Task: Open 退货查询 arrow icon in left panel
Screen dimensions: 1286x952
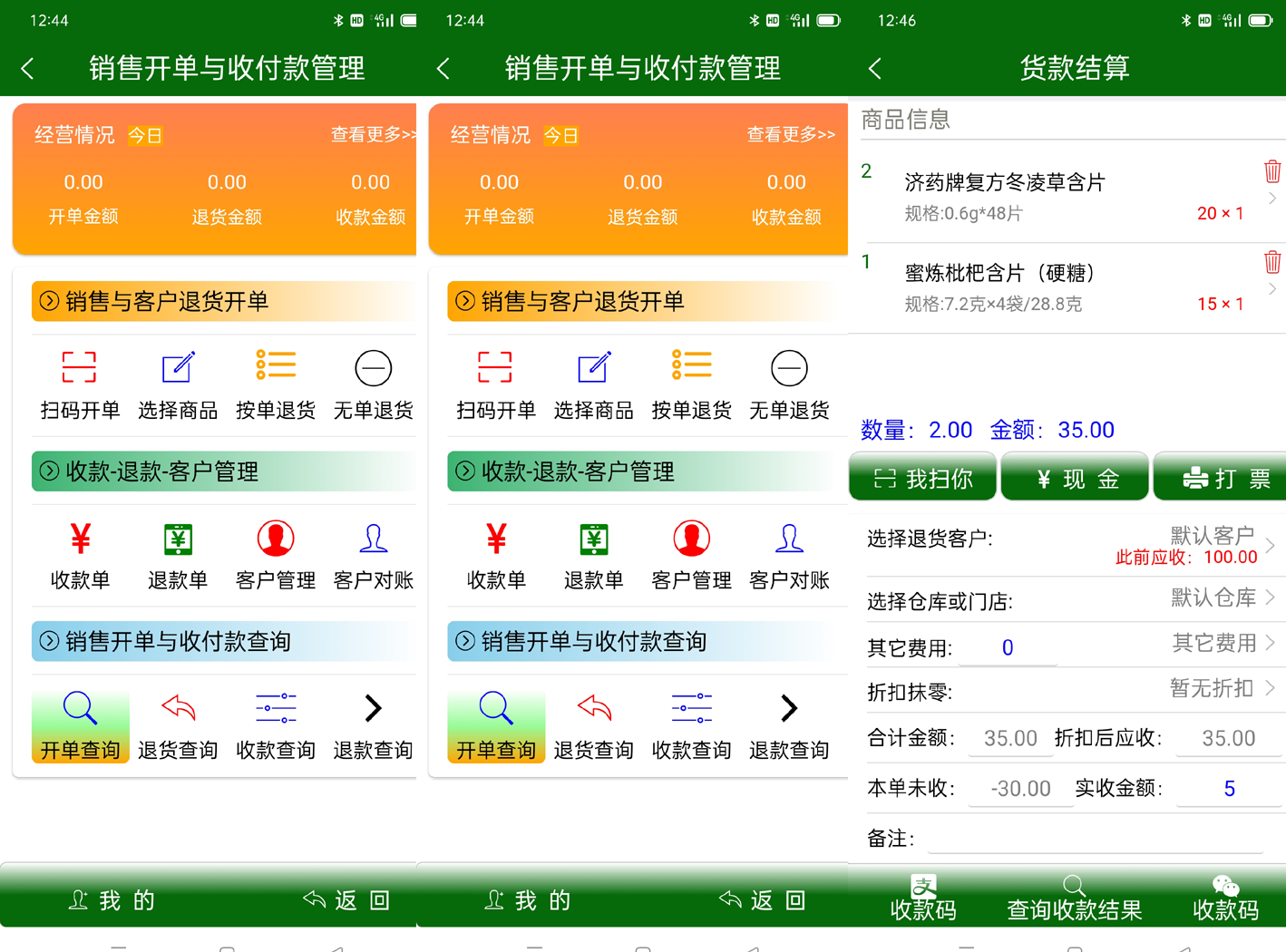Action: pos(178,707)
